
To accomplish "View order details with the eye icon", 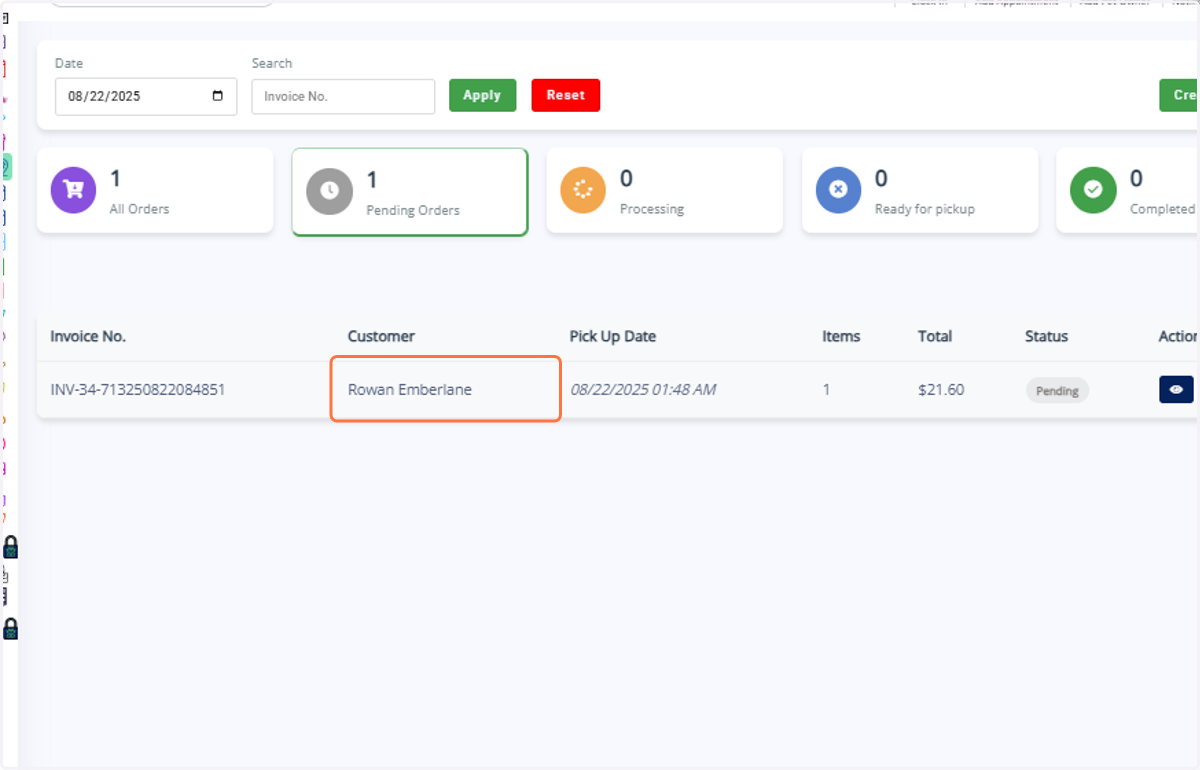I will [1176, 390].
